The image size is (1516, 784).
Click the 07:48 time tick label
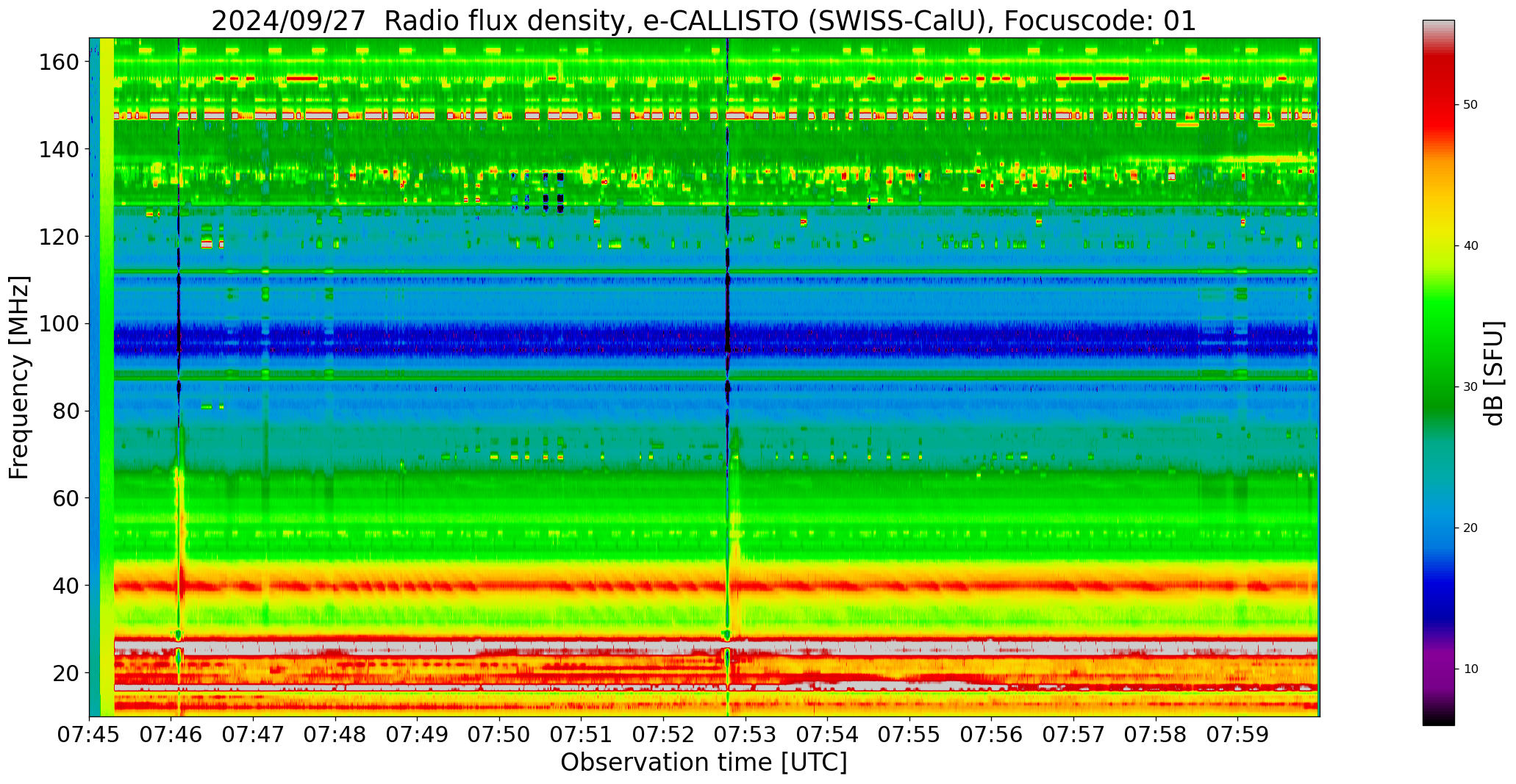click(x=335, y=734)
